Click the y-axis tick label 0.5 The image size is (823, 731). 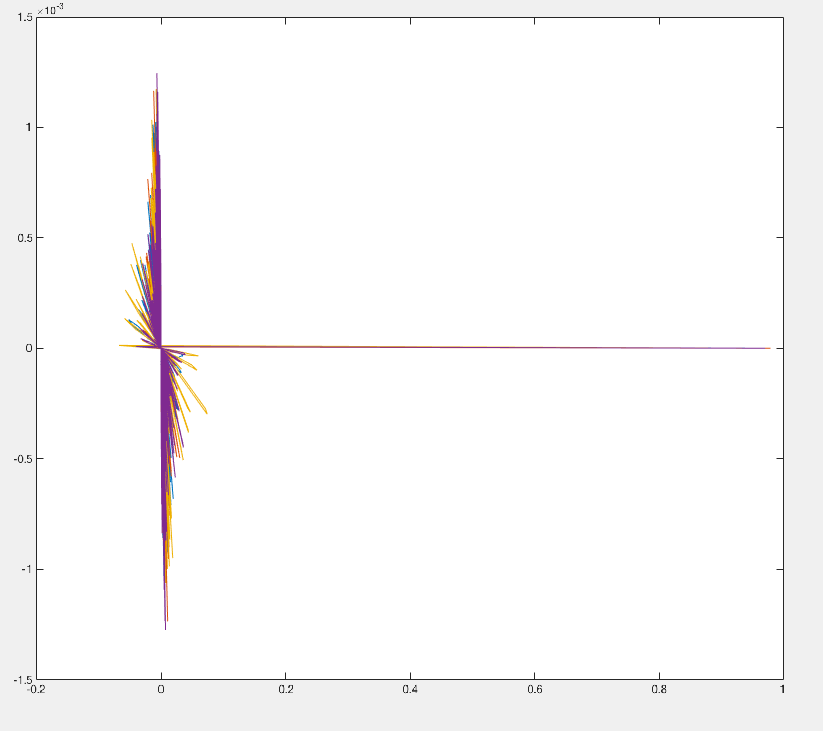coord(24,238)
